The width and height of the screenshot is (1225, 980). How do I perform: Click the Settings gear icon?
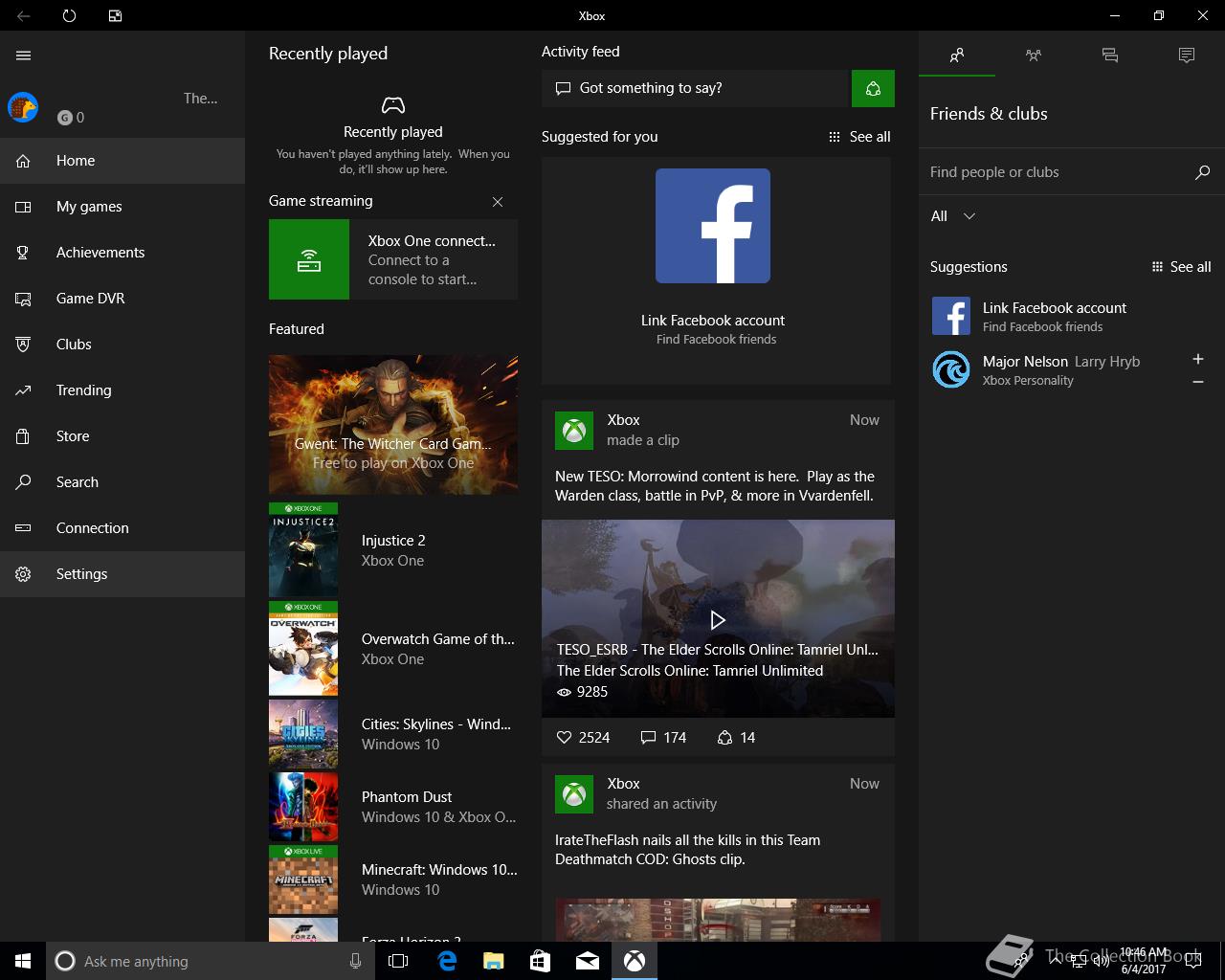pos(23,574)
